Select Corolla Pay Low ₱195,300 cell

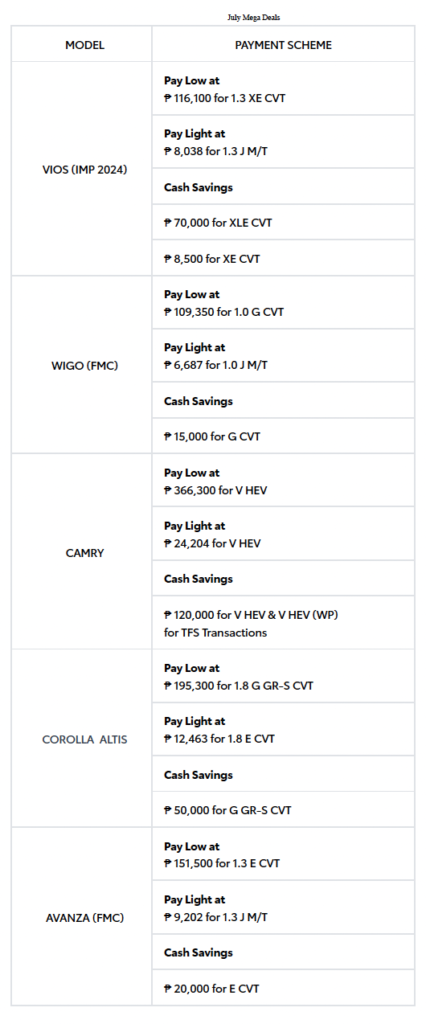[x=283, y=676]
